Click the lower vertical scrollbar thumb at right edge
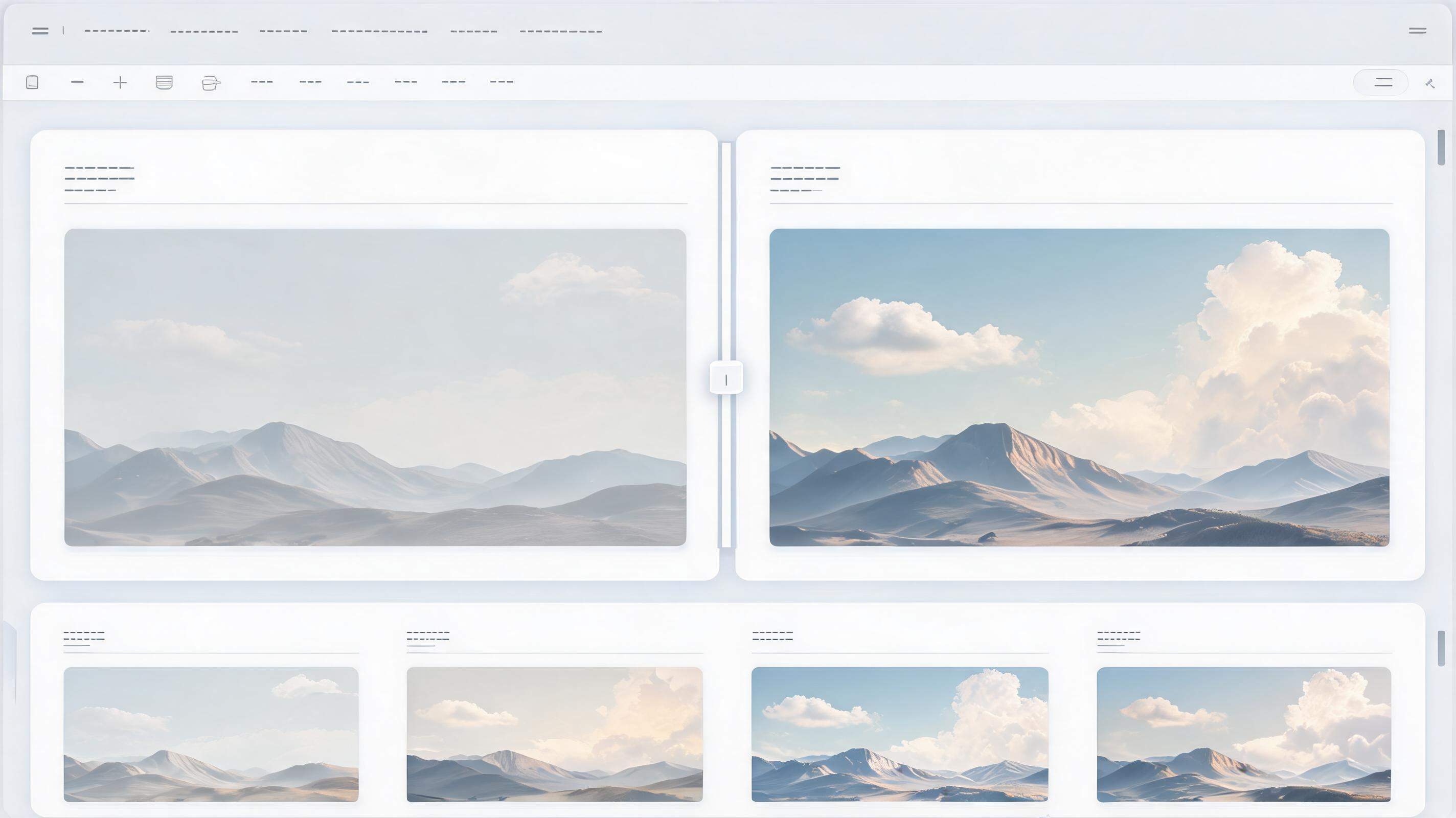Viewport: 1456px width, 818px height. coord(1441,648)
